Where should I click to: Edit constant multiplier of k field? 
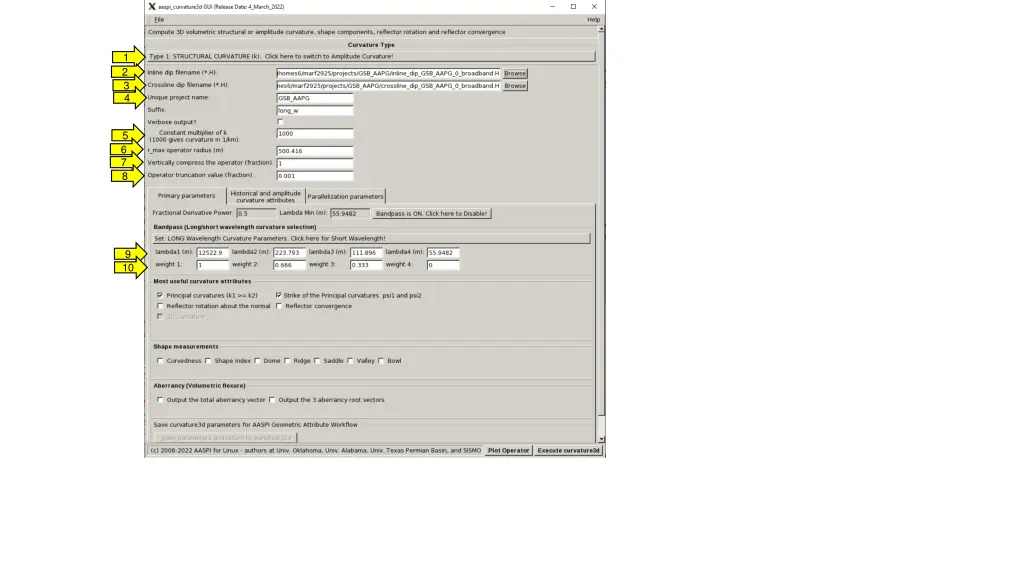tap(314, 133)
